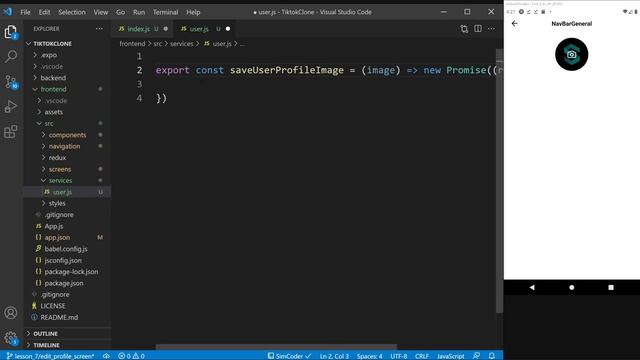Close the unsaved user.js tab dot
The image size is (640, 360).
coord(228,29)
